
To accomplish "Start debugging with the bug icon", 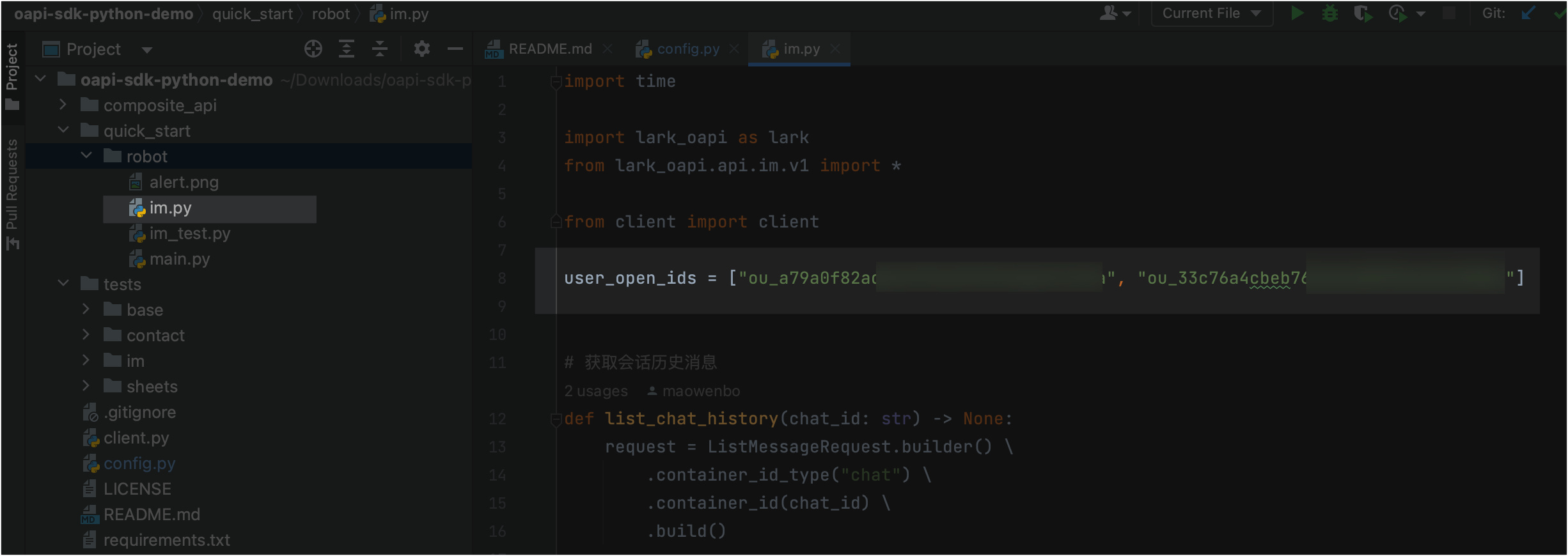I will (1330, 13).
